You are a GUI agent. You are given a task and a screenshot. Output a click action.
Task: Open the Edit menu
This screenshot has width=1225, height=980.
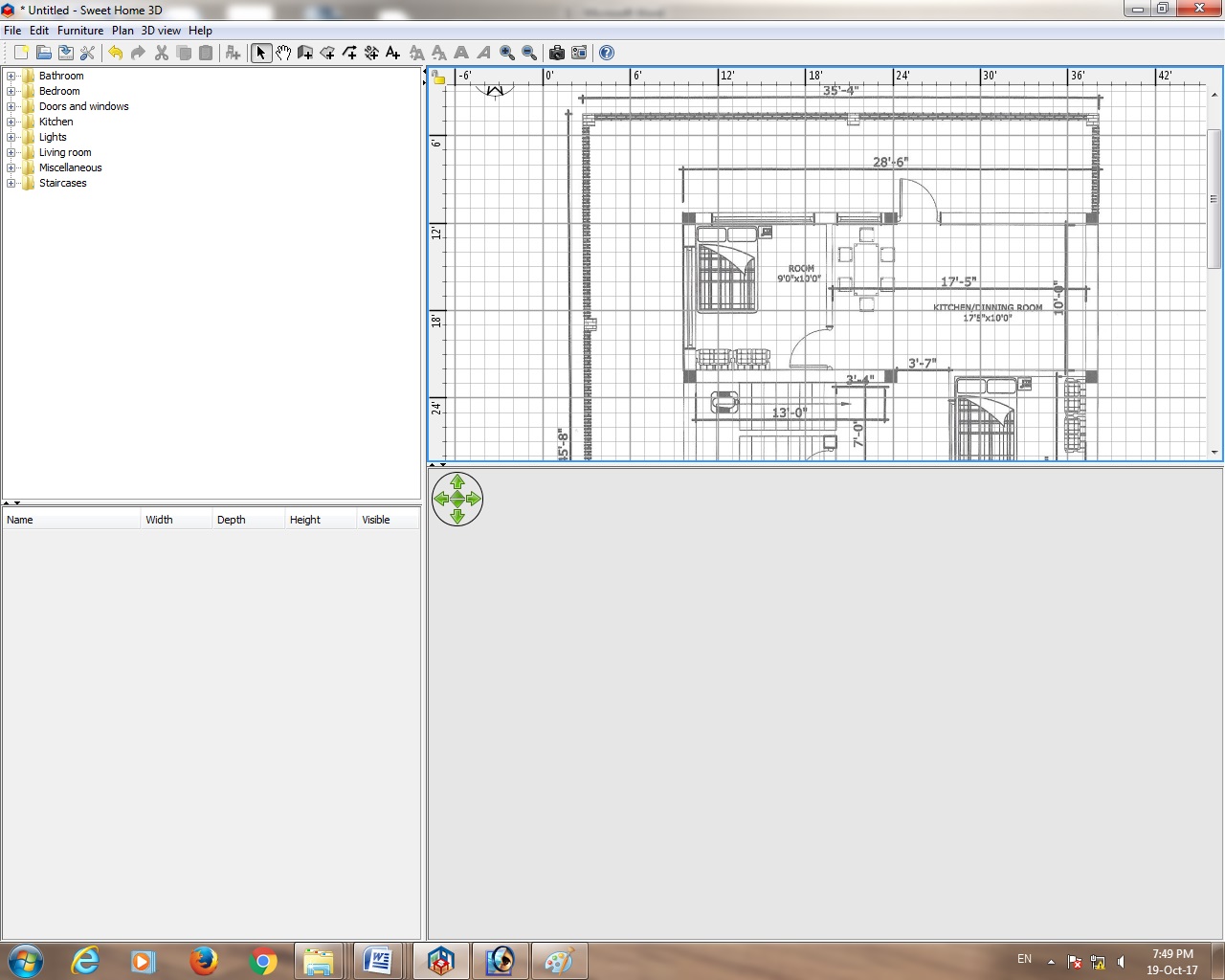39,31
